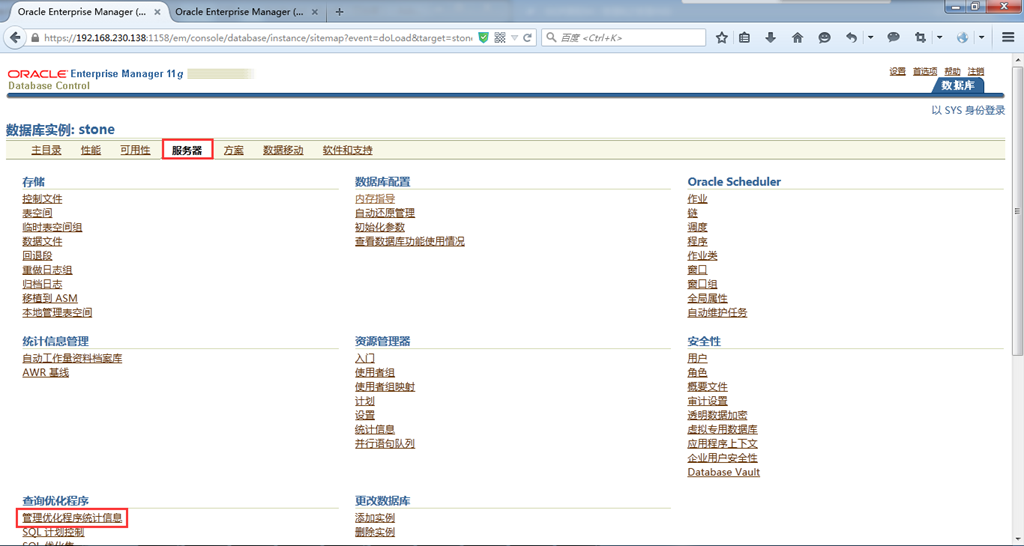Image resolution: width=1024 pixels, height=546 pixels.
Task: Expand dropdown next to the globe icon
Action: pyautogui.click(x=982, y=38)
